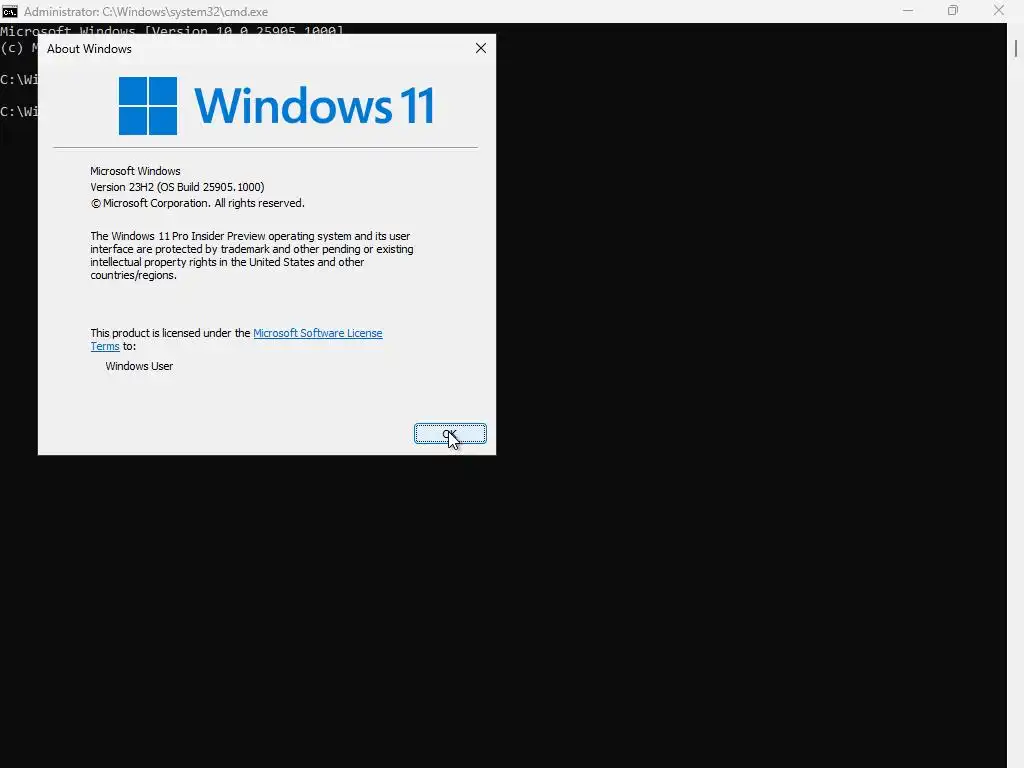The image size is (1024, 768).
Task: Close the About Windows dialog
Action: 481,48
